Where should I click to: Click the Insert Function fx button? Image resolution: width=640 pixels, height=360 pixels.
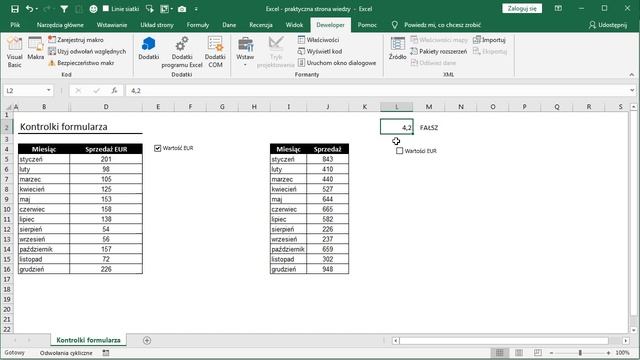[114, 91]
